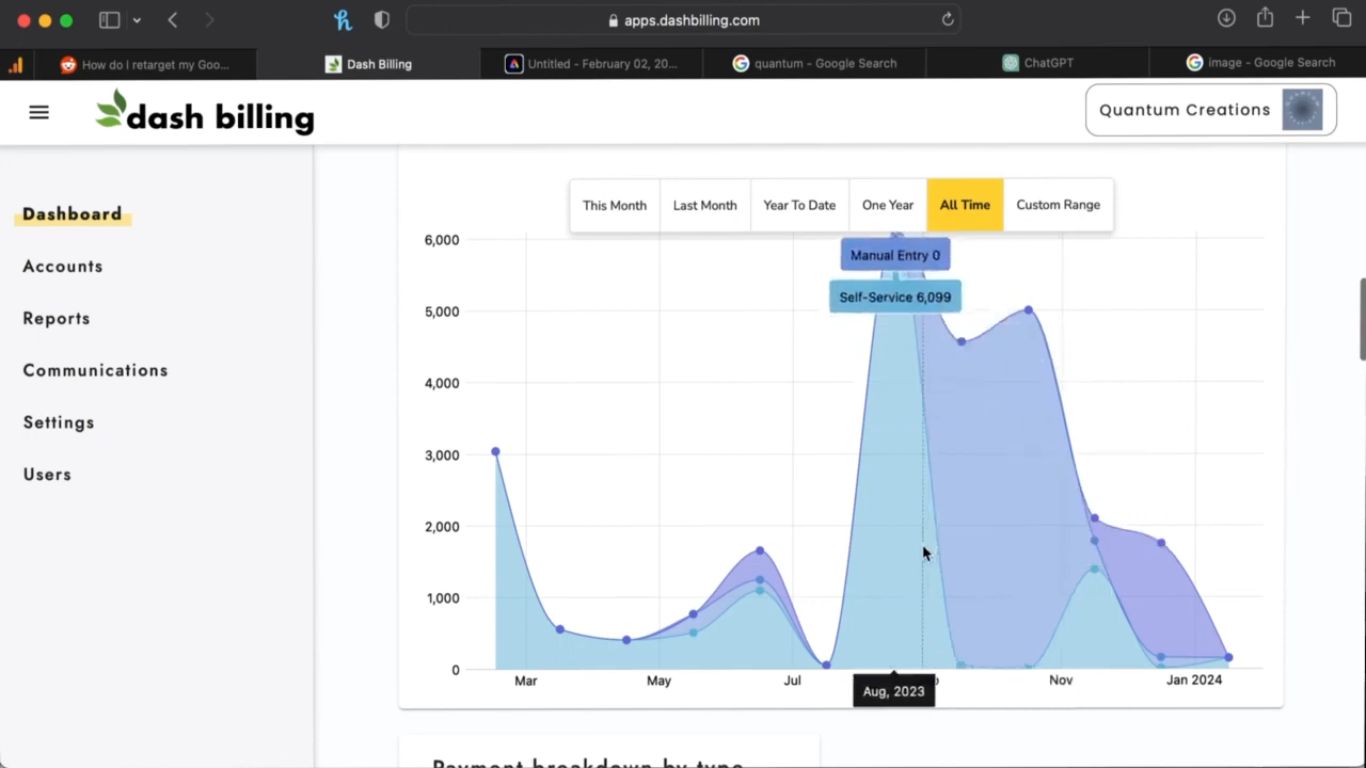Switch to Untitled February 02 tab

pos(591,64)
